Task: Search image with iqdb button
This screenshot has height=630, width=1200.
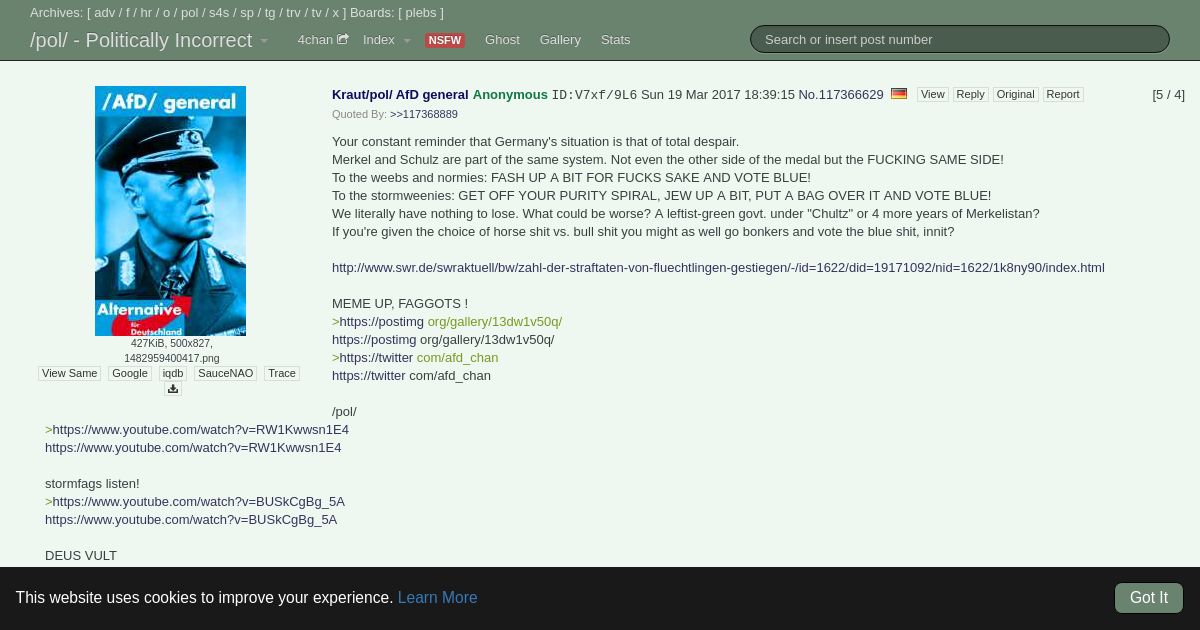Action: coord(173,373)
